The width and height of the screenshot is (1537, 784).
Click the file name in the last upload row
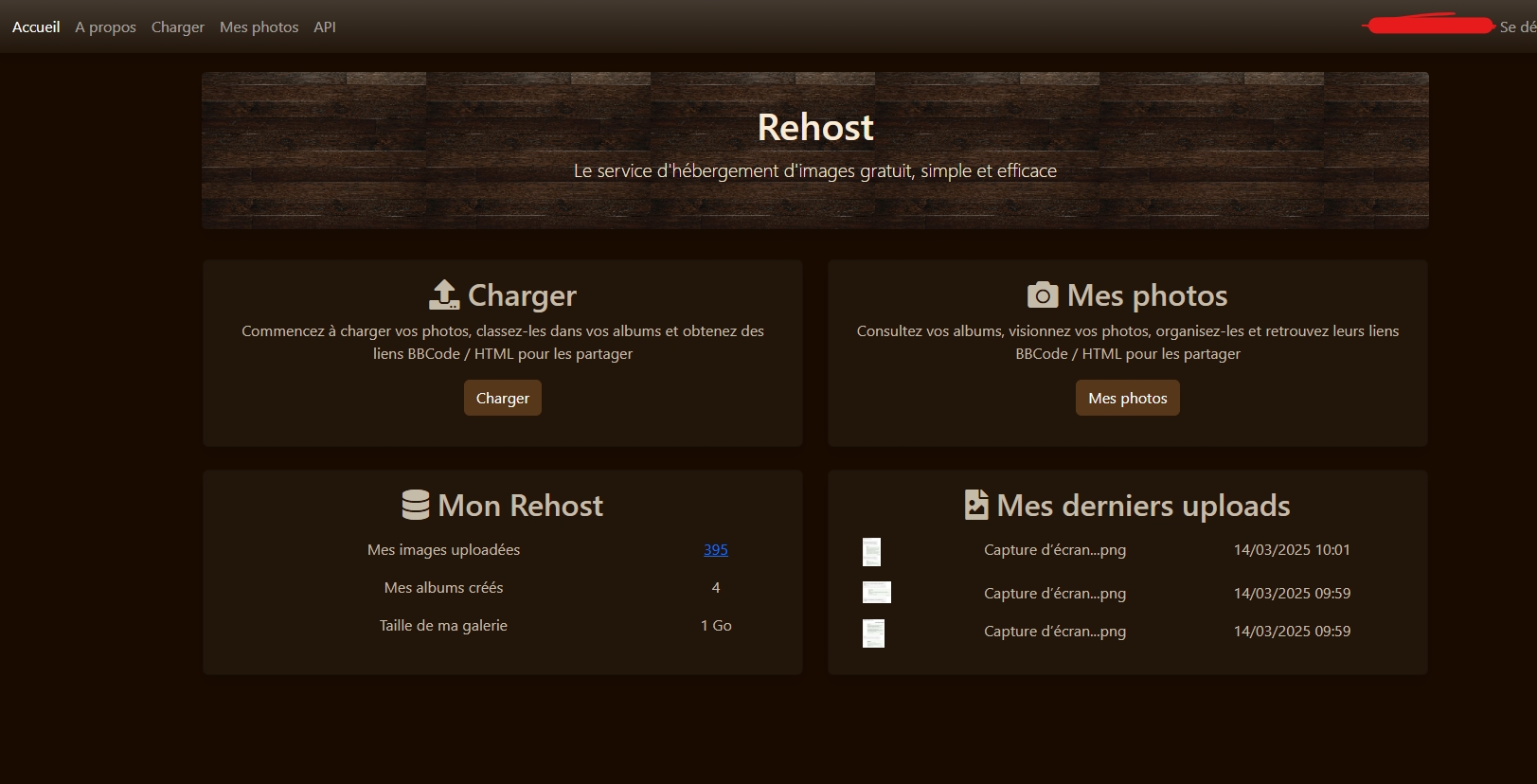pos(1055,631)
